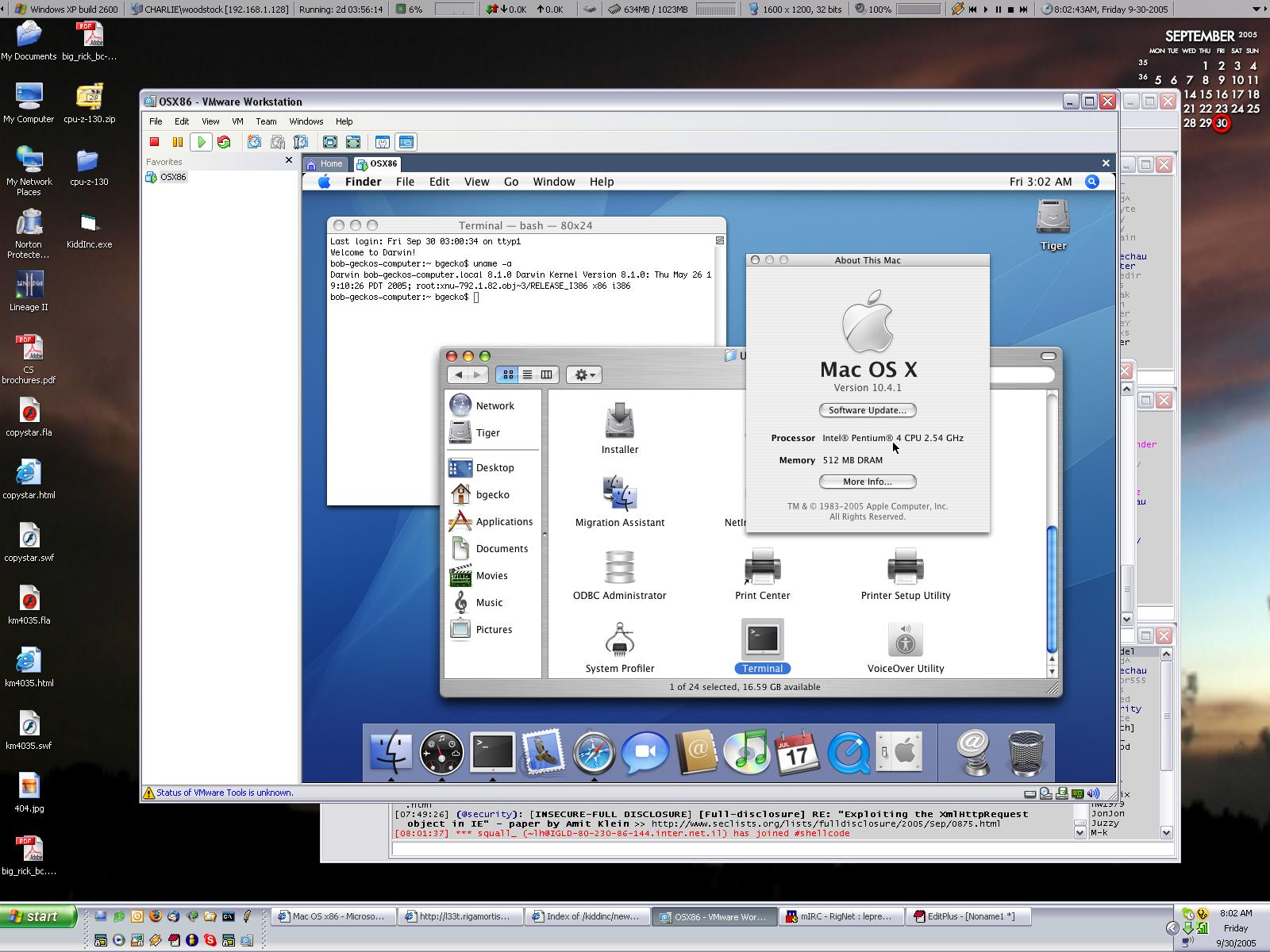Open the Go menu in Finder

pyautogui.click(x=511, y=182)
